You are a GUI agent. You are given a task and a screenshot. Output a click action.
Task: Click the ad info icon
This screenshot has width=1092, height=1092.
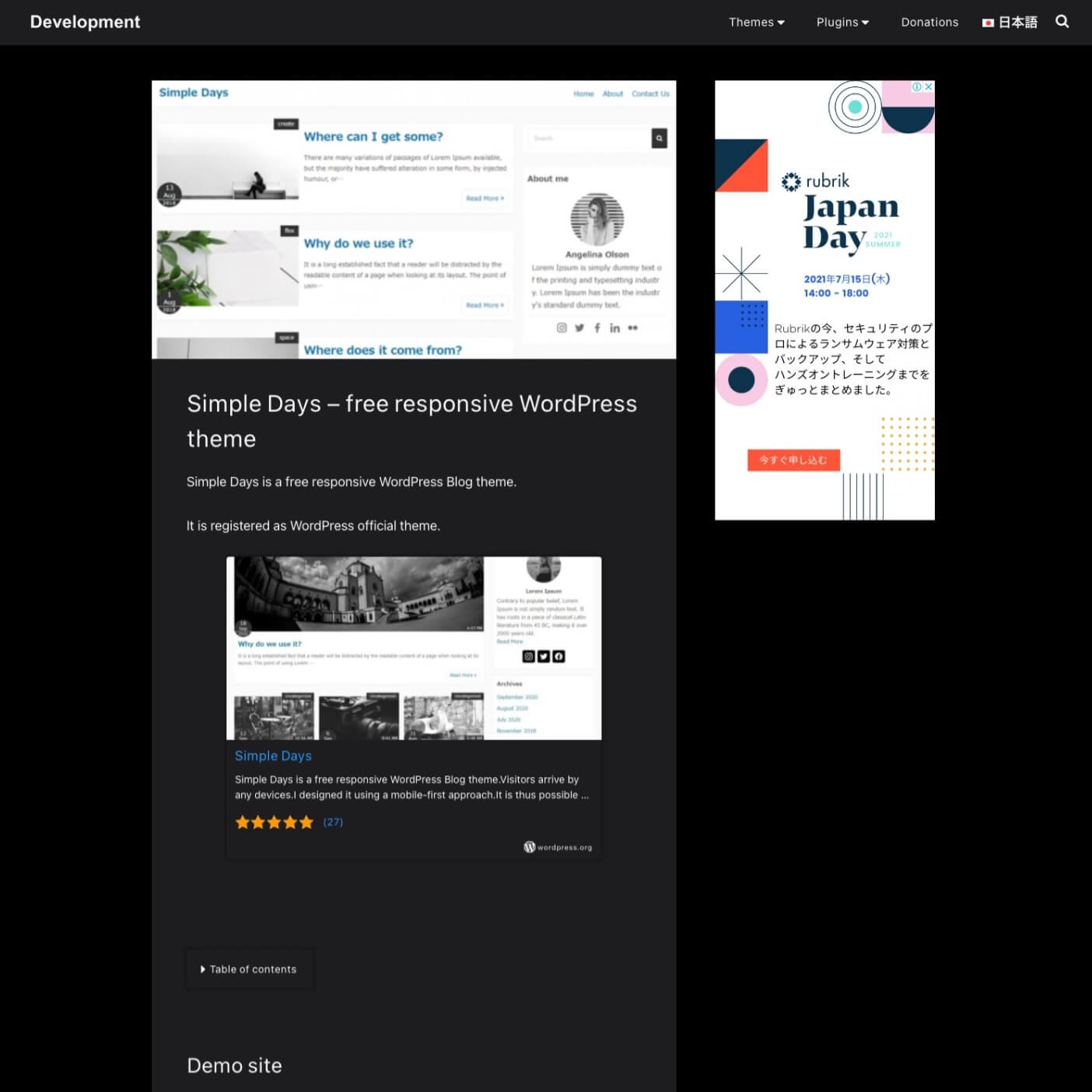point(917,86)
